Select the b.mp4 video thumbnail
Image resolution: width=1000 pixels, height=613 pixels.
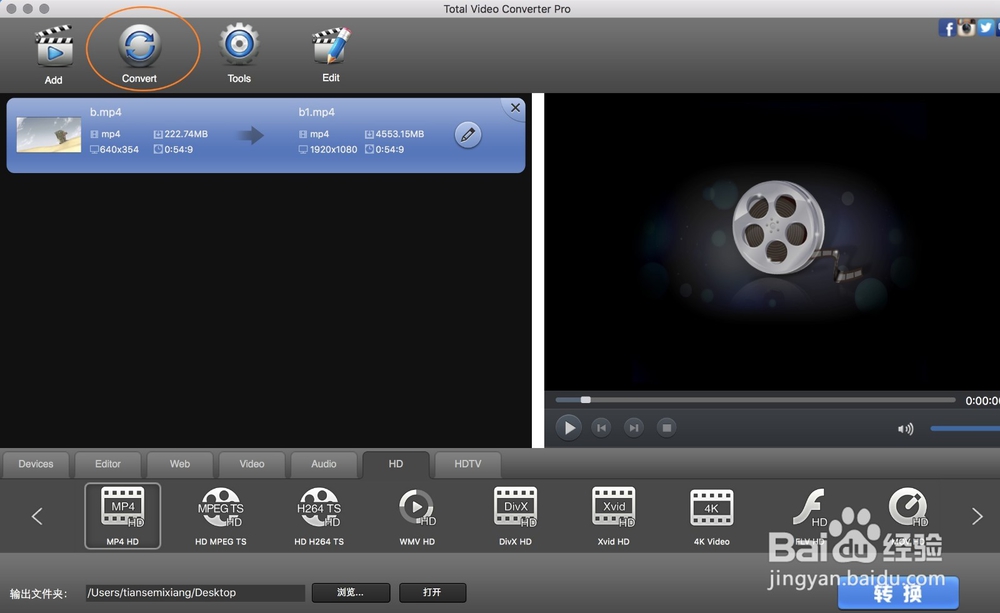(x=48, y=135)
